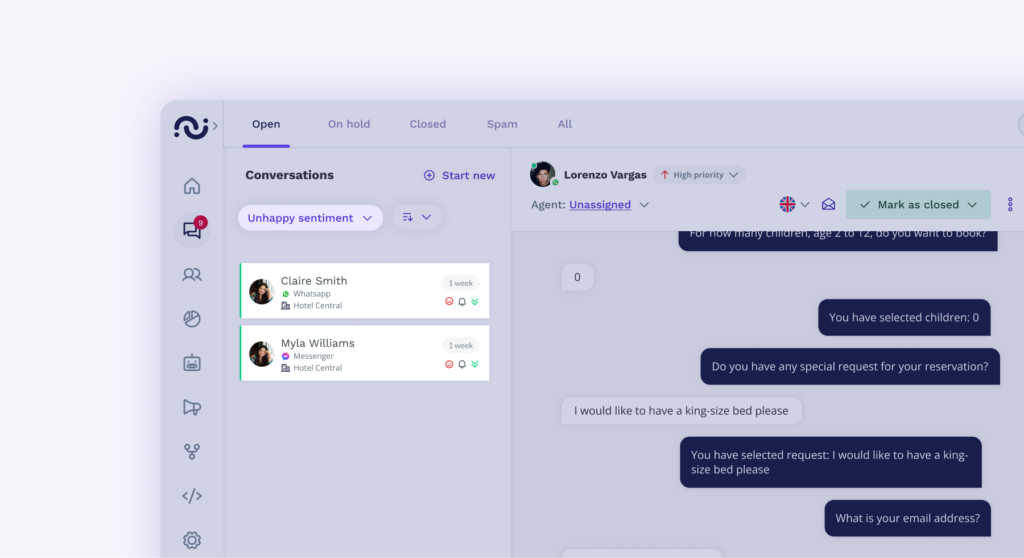Image resolution: width=1024 pixels, height=558 pixels.
Task: Open the analytics pie chart icon
Action: tap(191, 319)
